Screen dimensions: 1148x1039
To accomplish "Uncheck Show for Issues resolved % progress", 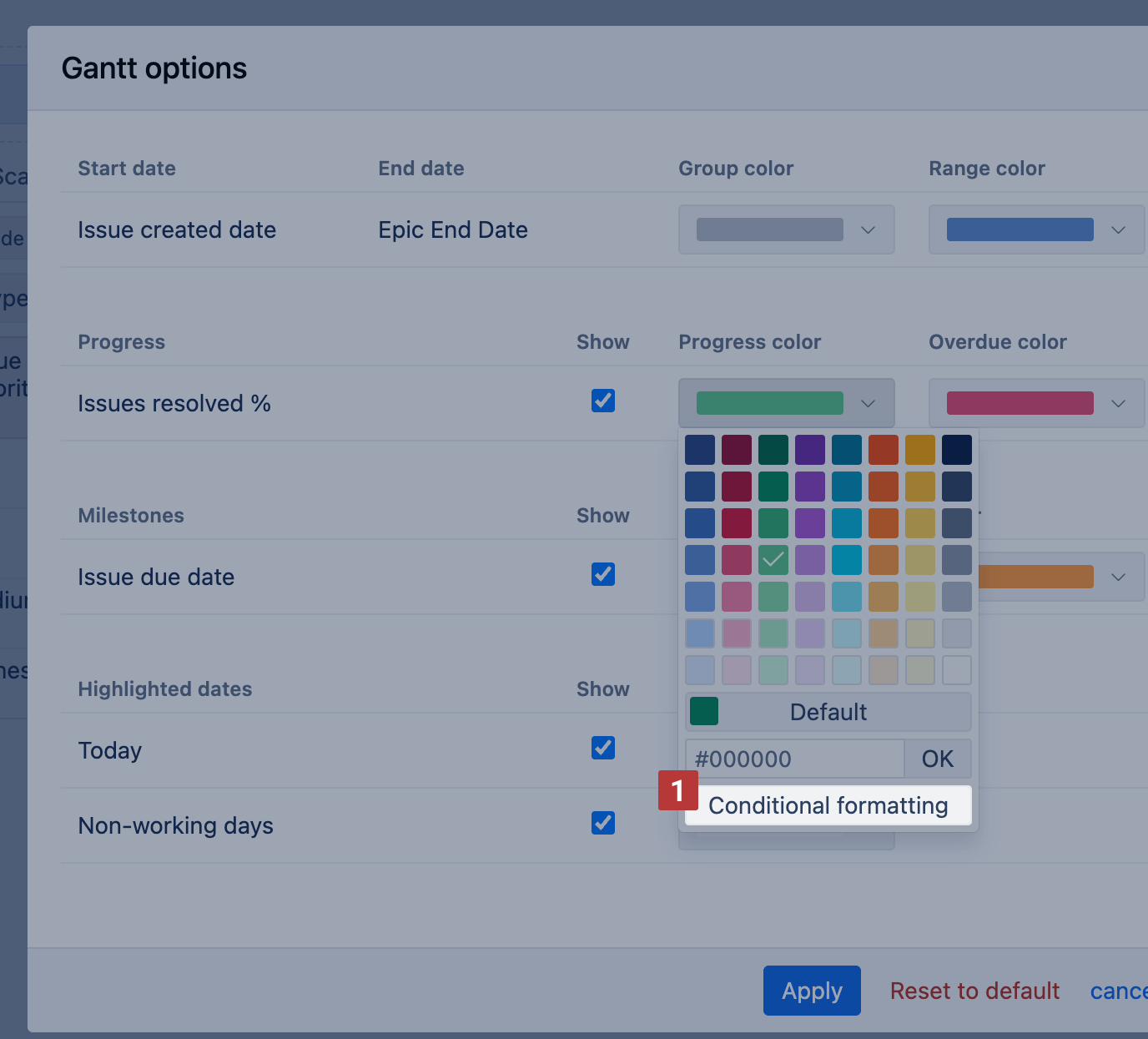I will (602, 401).
